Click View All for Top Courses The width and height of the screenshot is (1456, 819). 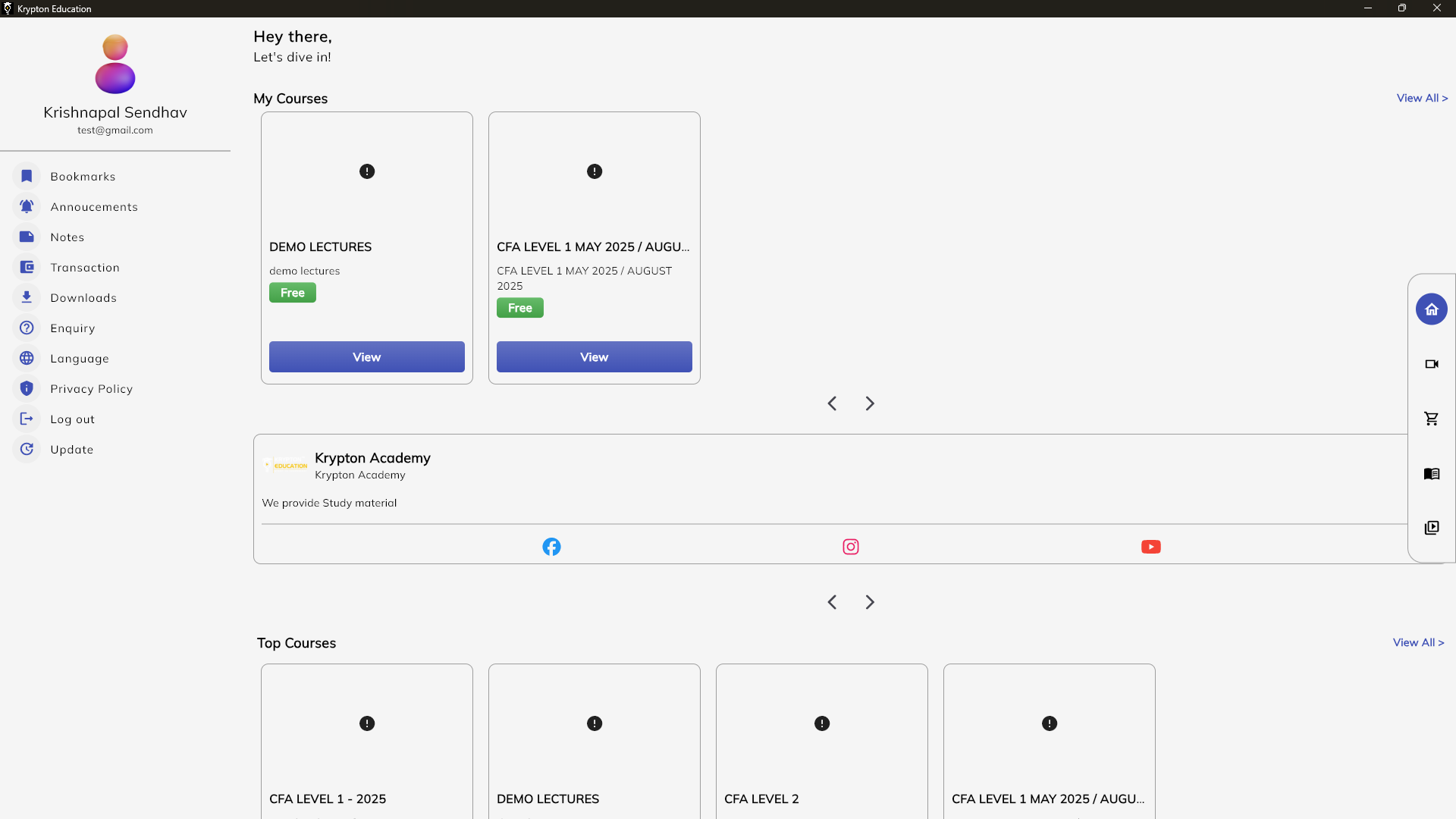pos(1418,643)
